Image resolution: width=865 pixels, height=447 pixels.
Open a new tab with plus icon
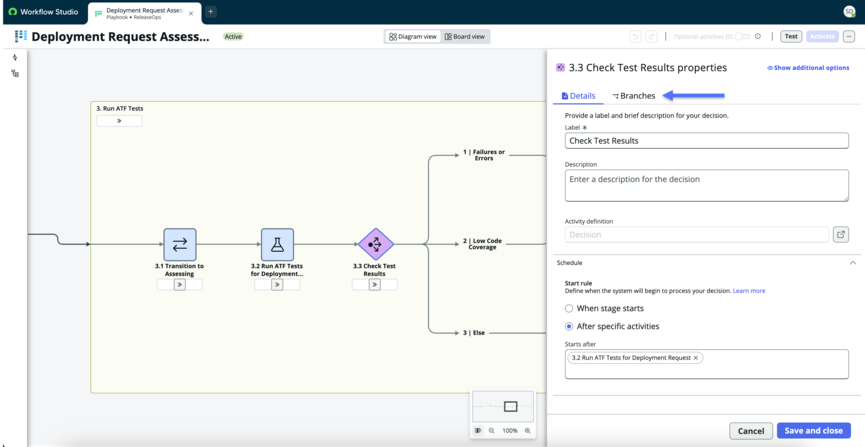click(x=211, y=12)
